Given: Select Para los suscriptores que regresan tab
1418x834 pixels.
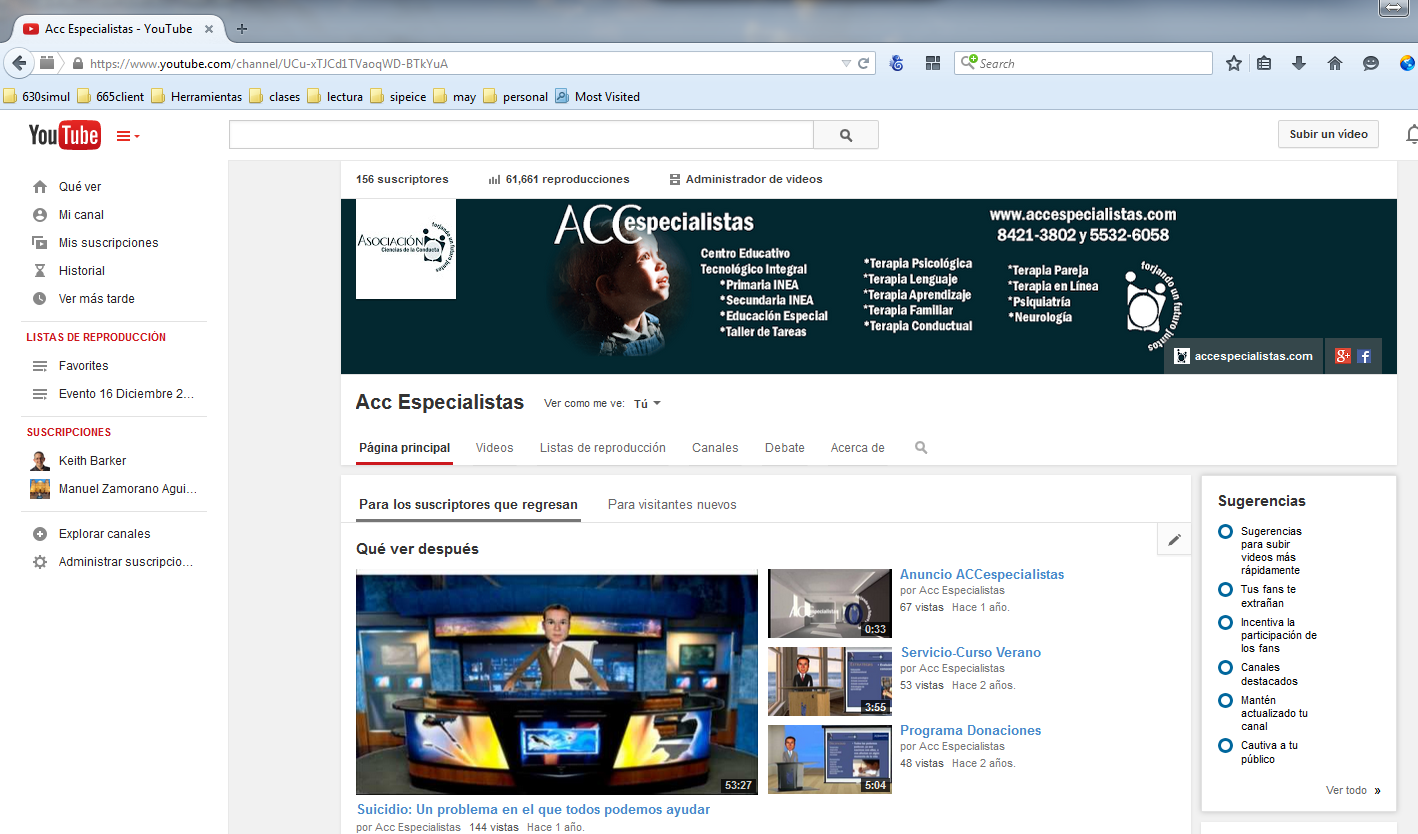Looking at the screenshot, I should point(468,505).
